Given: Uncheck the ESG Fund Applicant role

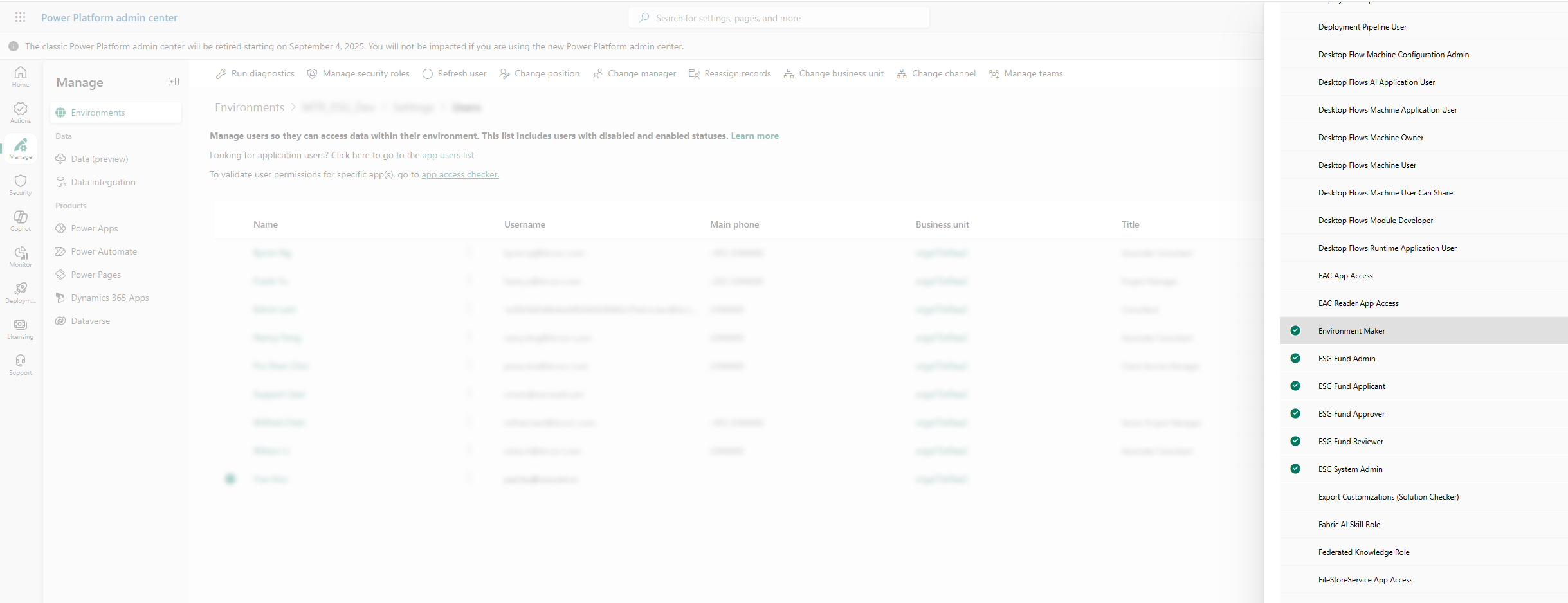Looking at the screenshot, I should [x=1295, y=386].
